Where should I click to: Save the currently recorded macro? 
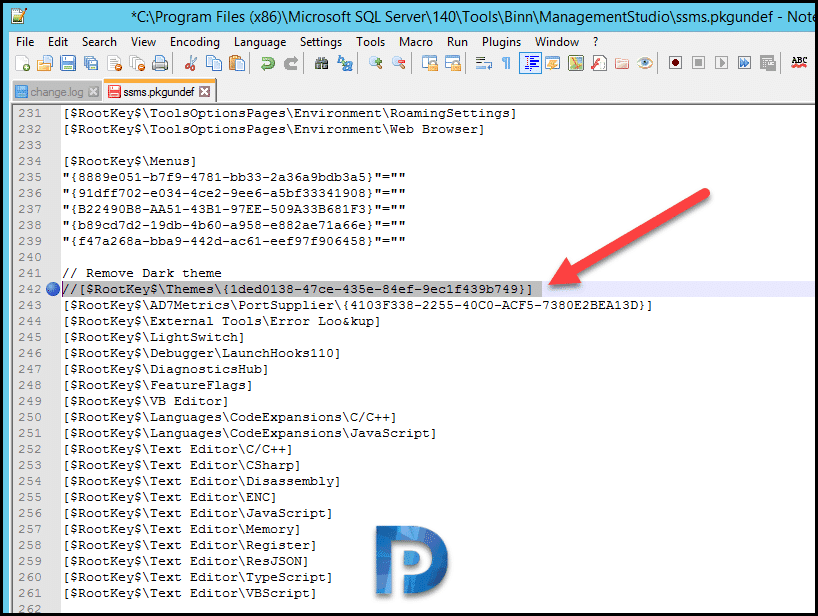(x=768, y=63)
